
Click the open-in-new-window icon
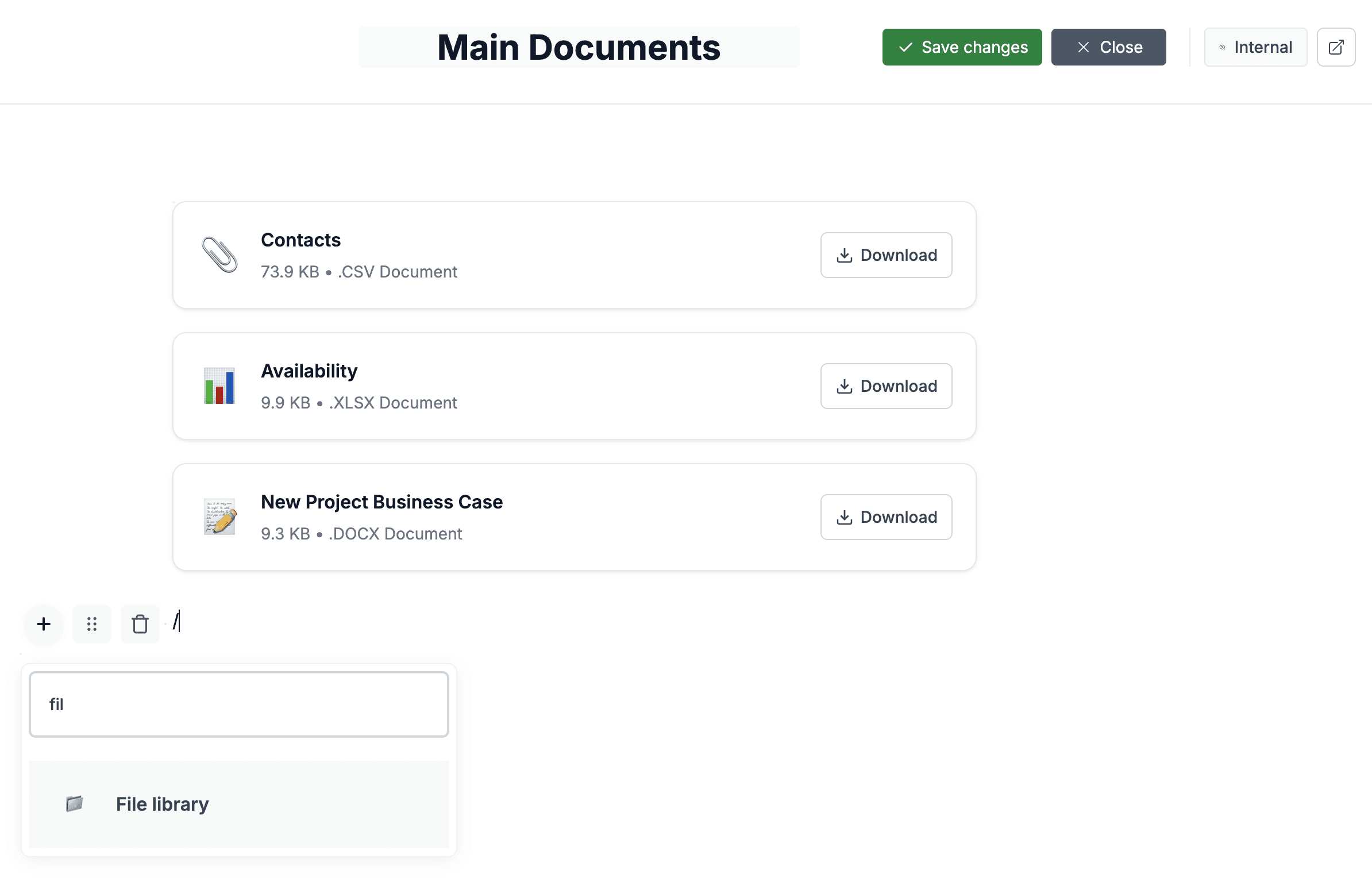pyautogui.click(x=1335, y=47)
